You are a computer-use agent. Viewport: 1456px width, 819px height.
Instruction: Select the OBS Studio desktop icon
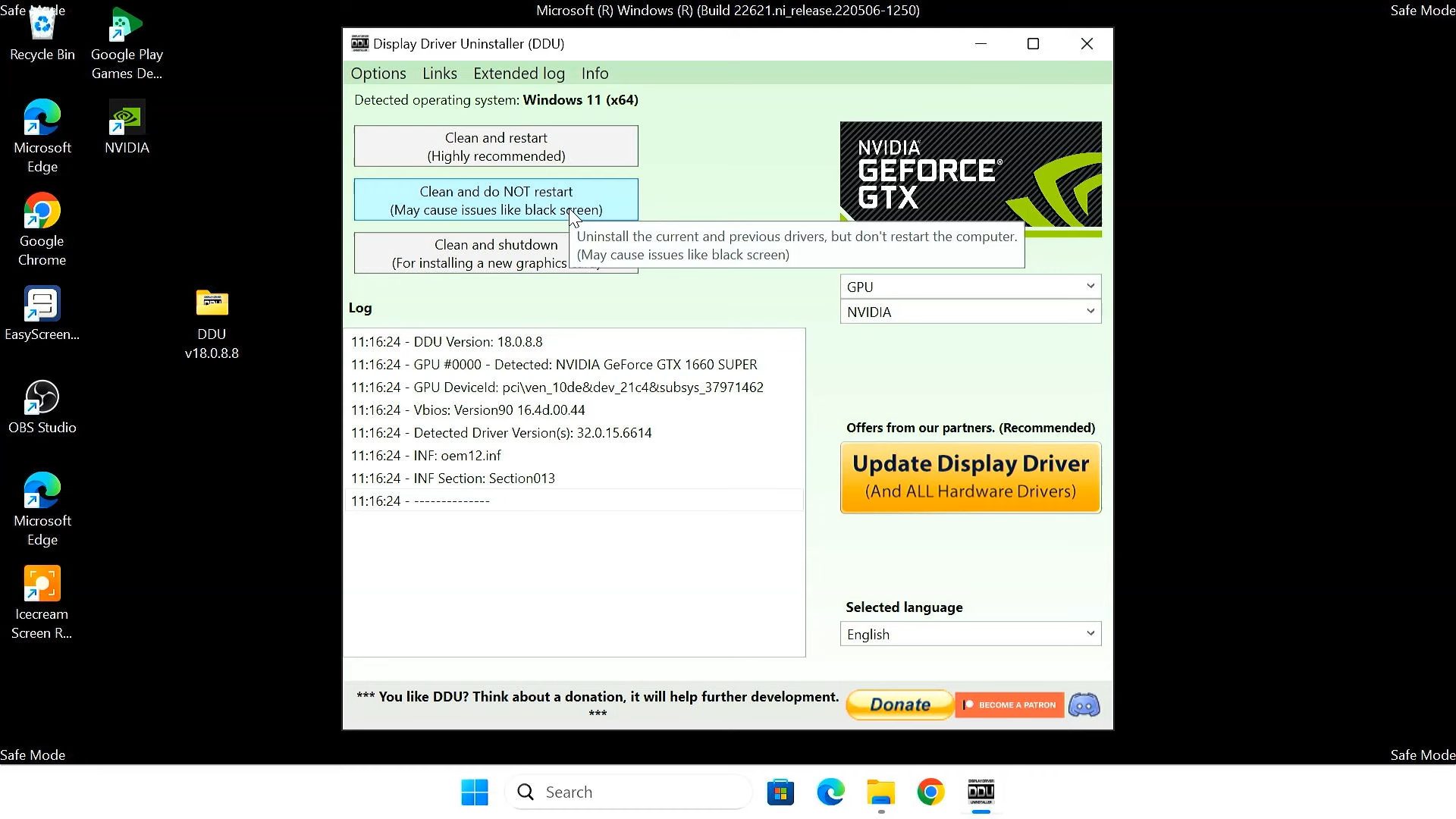point(42,407)
